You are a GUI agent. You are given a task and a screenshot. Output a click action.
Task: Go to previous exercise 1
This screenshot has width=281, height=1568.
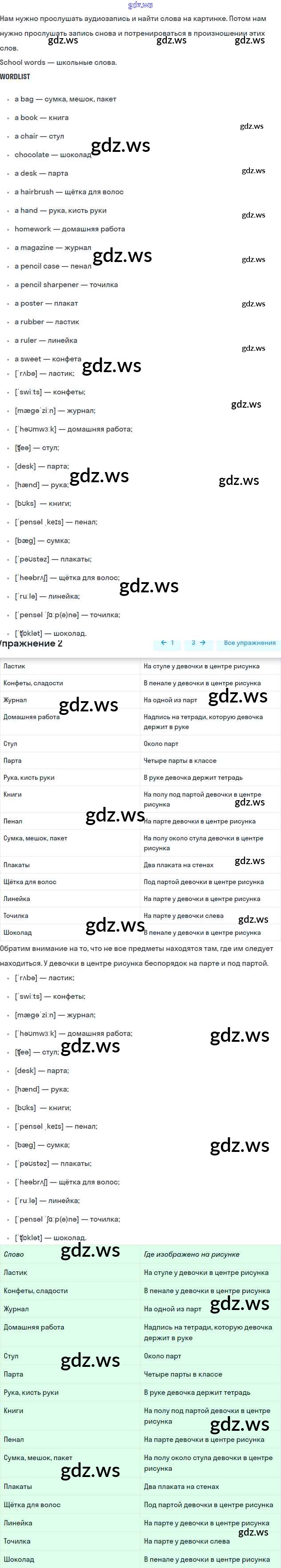[x=167, y=642]
